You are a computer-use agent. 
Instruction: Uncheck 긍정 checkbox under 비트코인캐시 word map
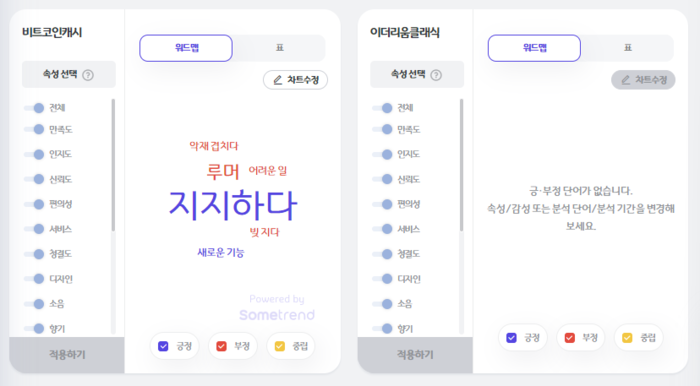tap(163, 346)
